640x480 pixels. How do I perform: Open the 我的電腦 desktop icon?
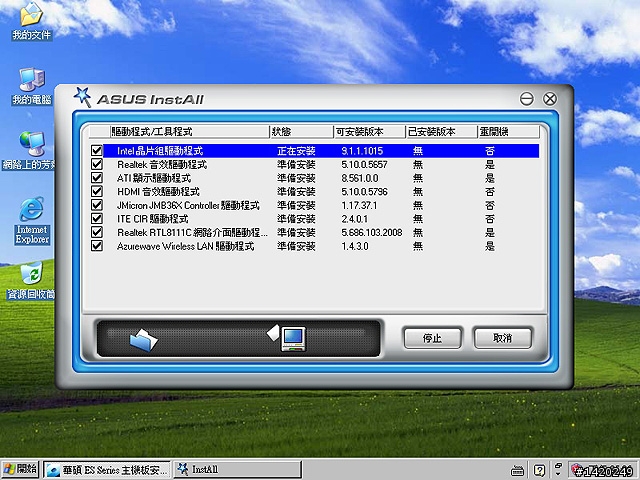pos(32,86)
